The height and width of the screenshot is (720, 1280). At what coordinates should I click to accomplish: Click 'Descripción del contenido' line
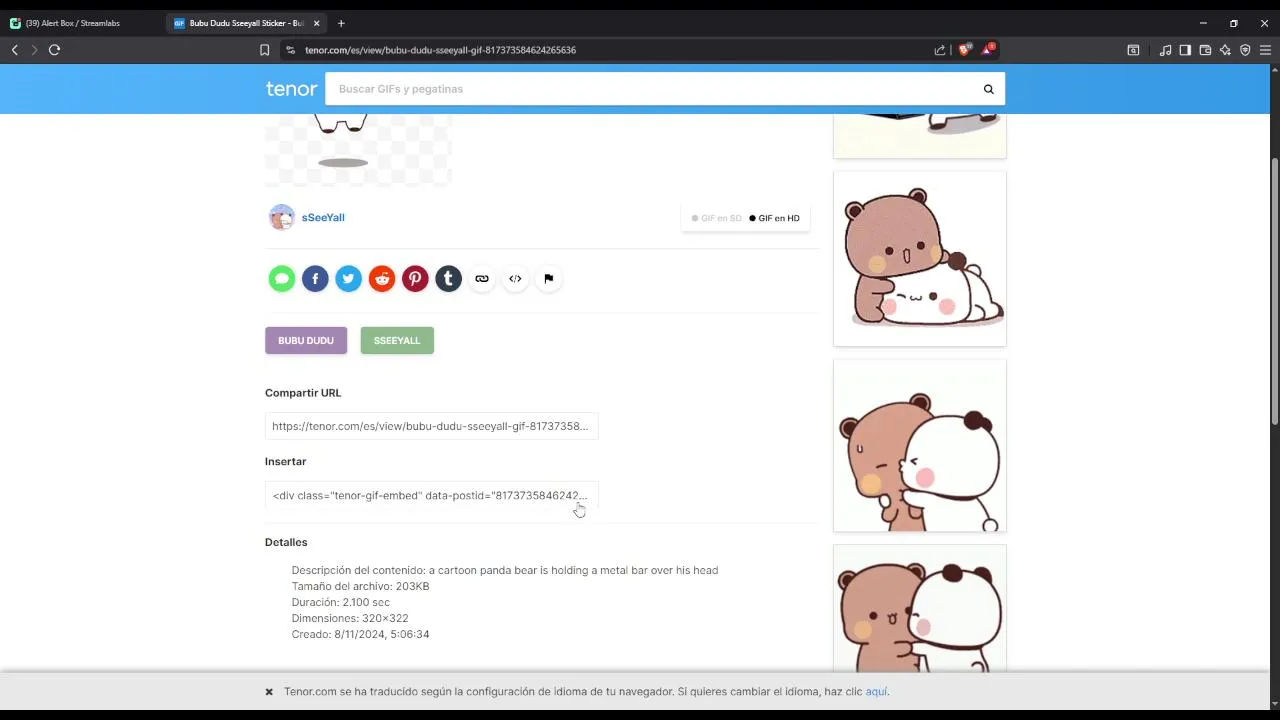coord(505,570)
